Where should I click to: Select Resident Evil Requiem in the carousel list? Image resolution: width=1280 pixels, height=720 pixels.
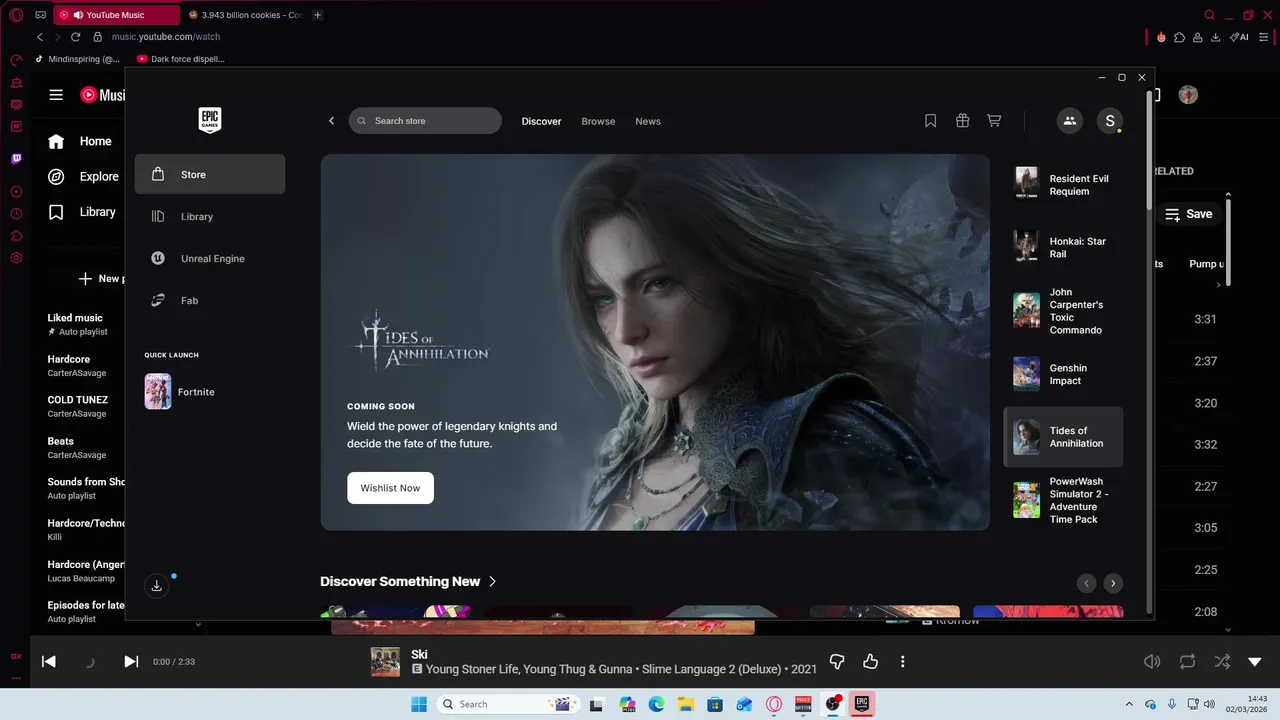click(x=1063, y=184)
